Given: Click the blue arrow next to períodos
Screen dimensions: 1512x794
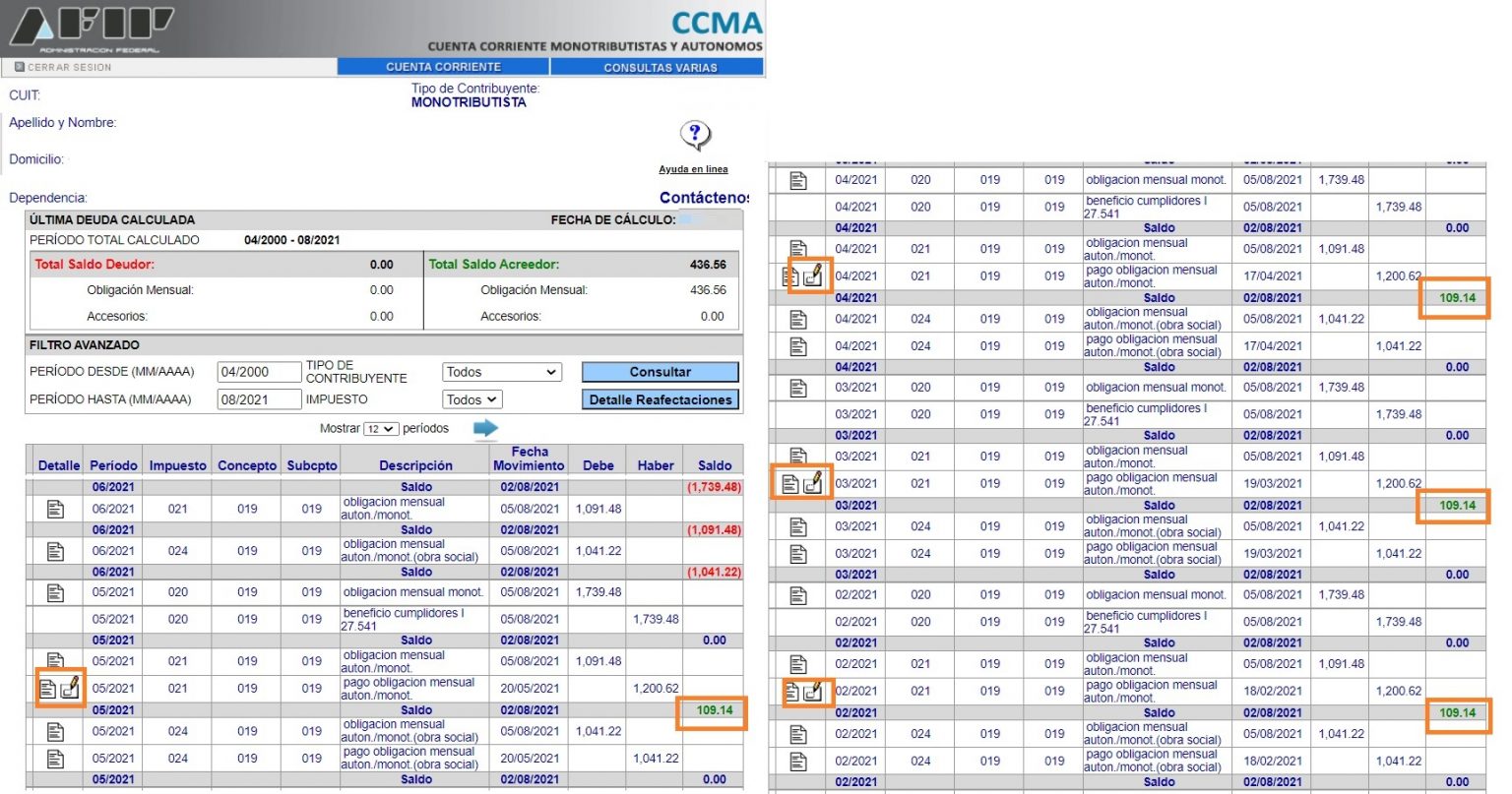Looking at the screenshot, I should coord(486,428).
